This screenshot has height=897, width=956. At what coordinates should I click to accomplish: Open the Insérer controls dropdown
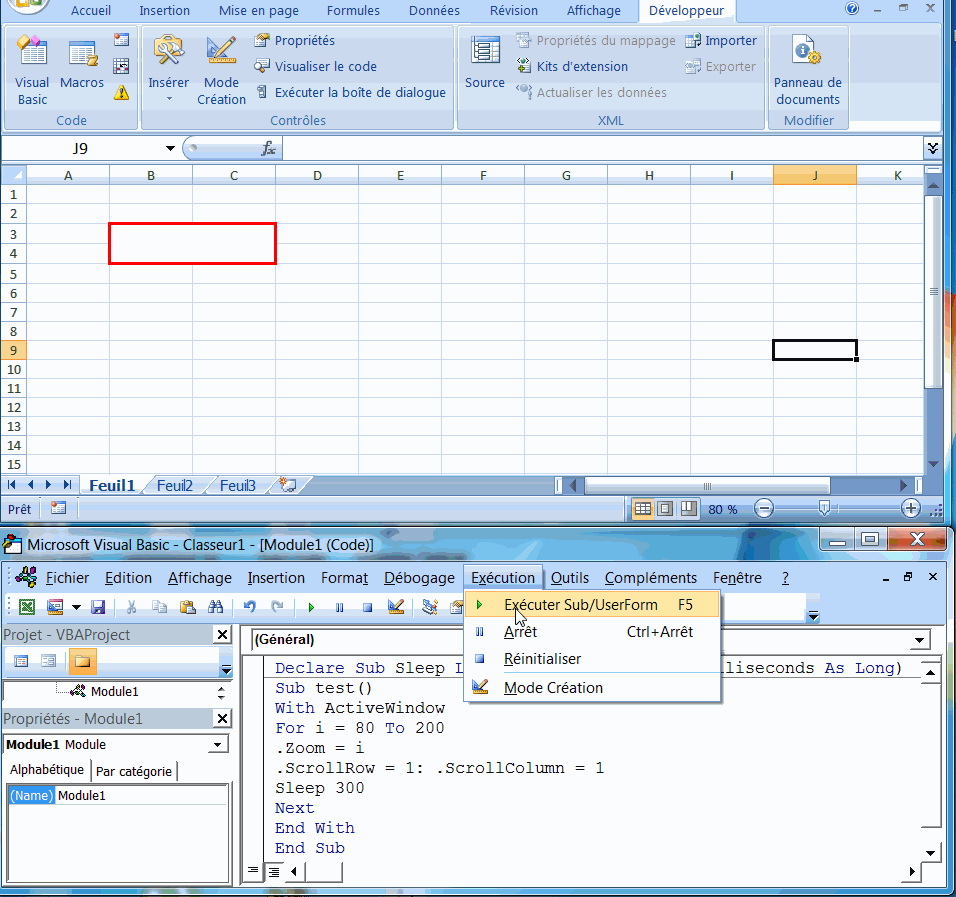pos(168,68)
